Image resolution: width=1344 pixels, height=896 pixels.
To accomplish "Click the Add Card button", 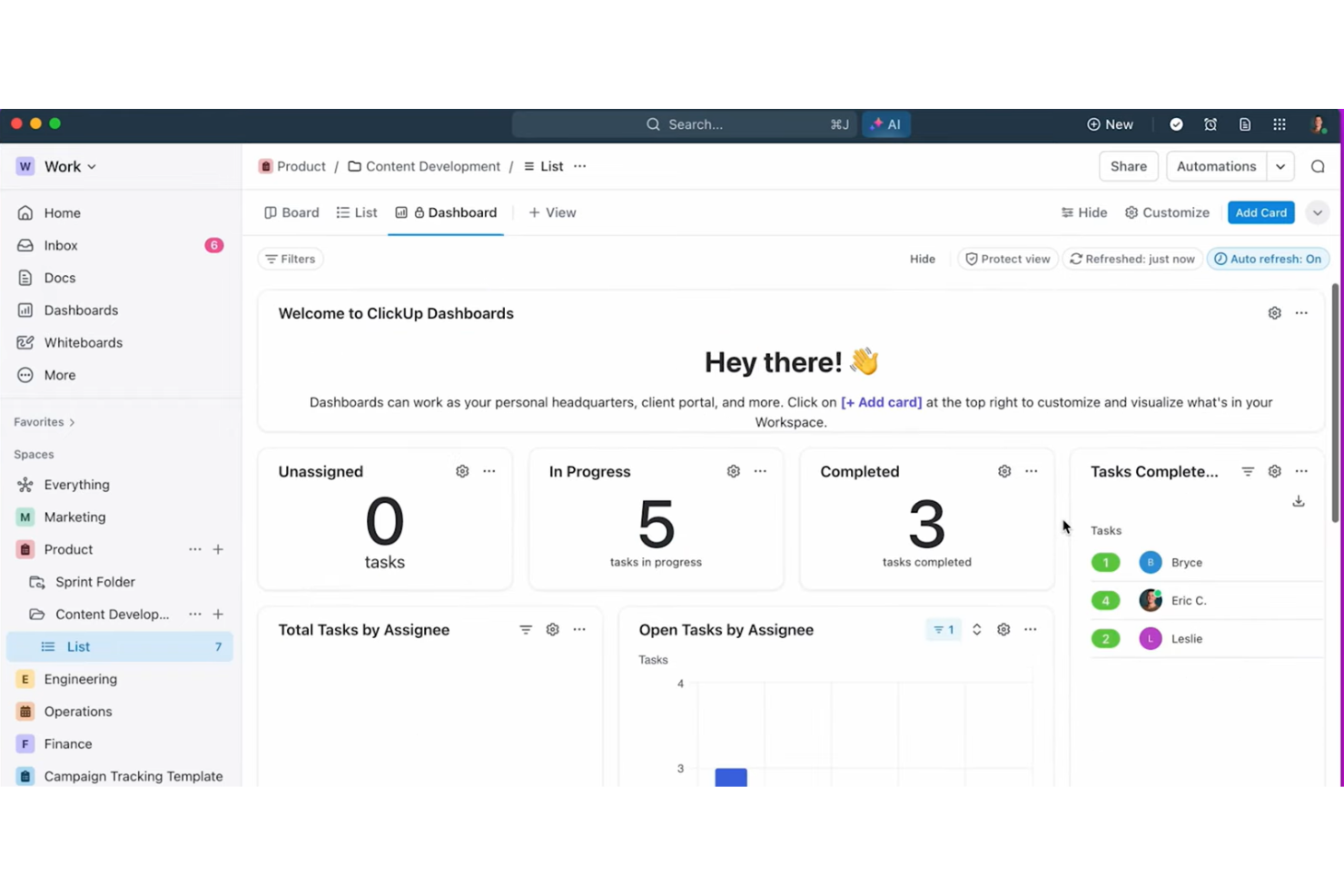I will (1260, 212).
